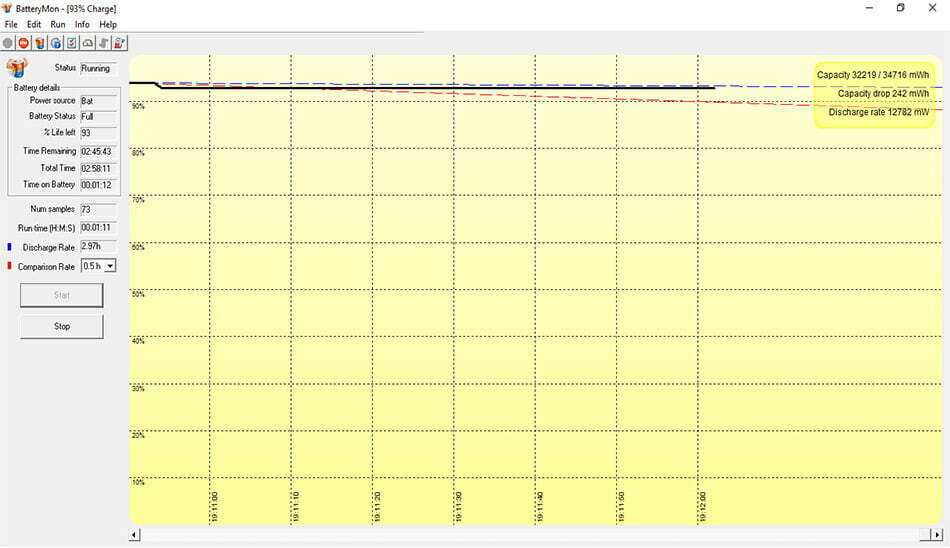Click the graph scroll right arrow
The width and height of the screenshot is (950, 548).
[x=937, y=535]
